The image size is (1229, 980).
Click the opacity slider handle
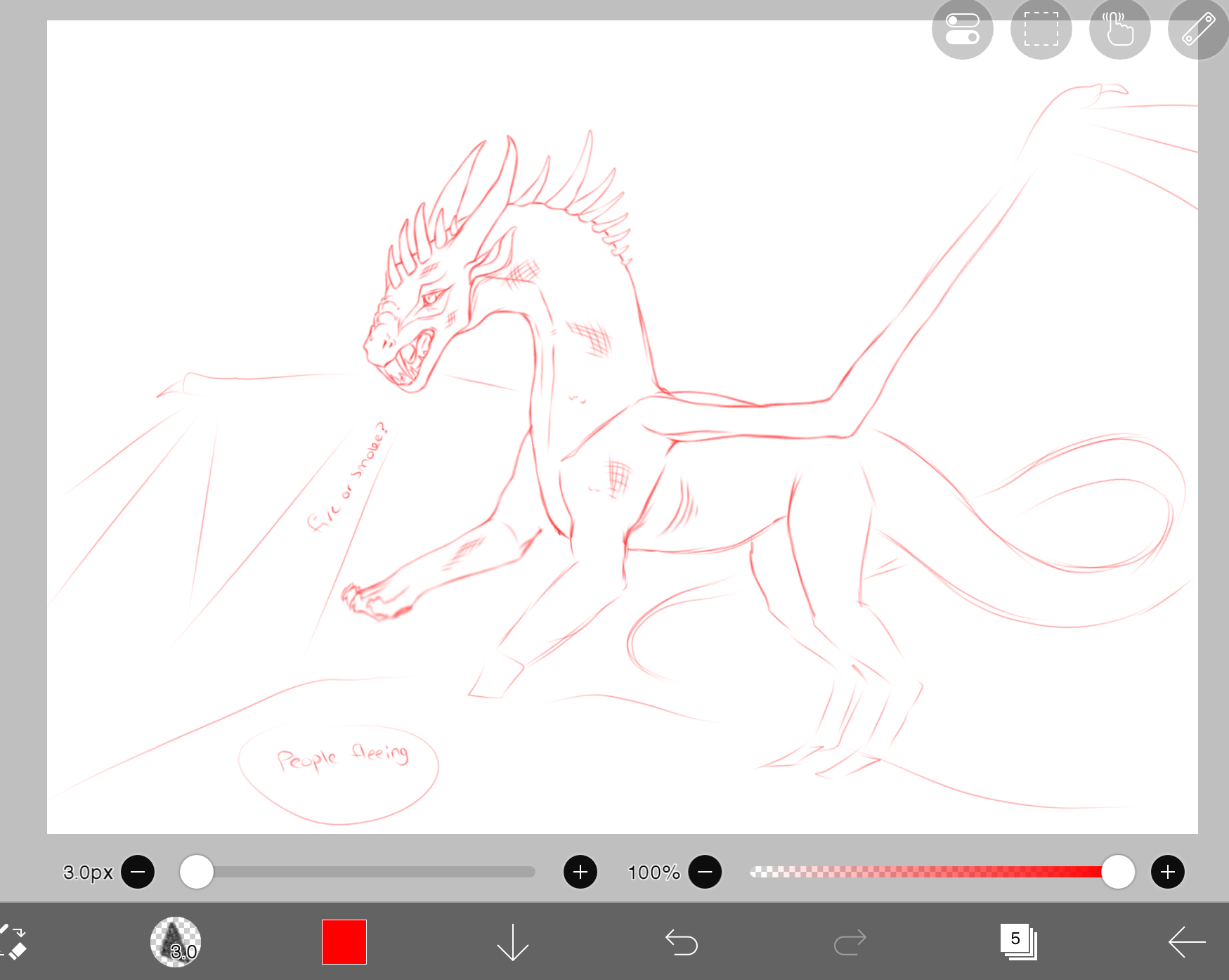tap(1118, 872)
